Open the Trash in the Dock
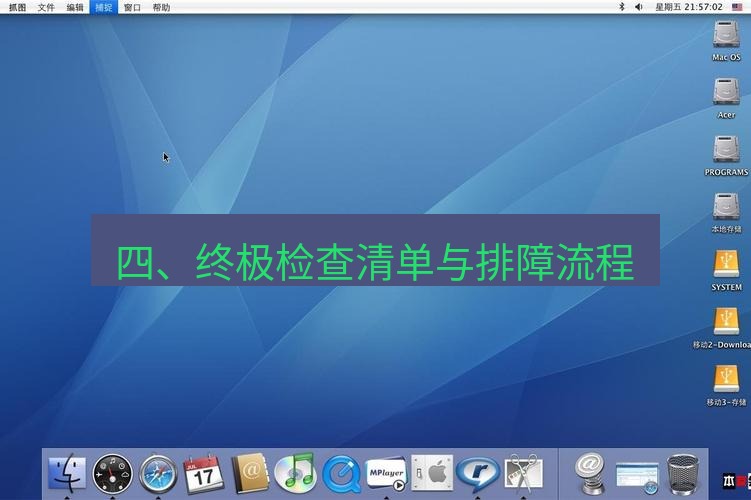751x500 pixels. click(683, 475)
